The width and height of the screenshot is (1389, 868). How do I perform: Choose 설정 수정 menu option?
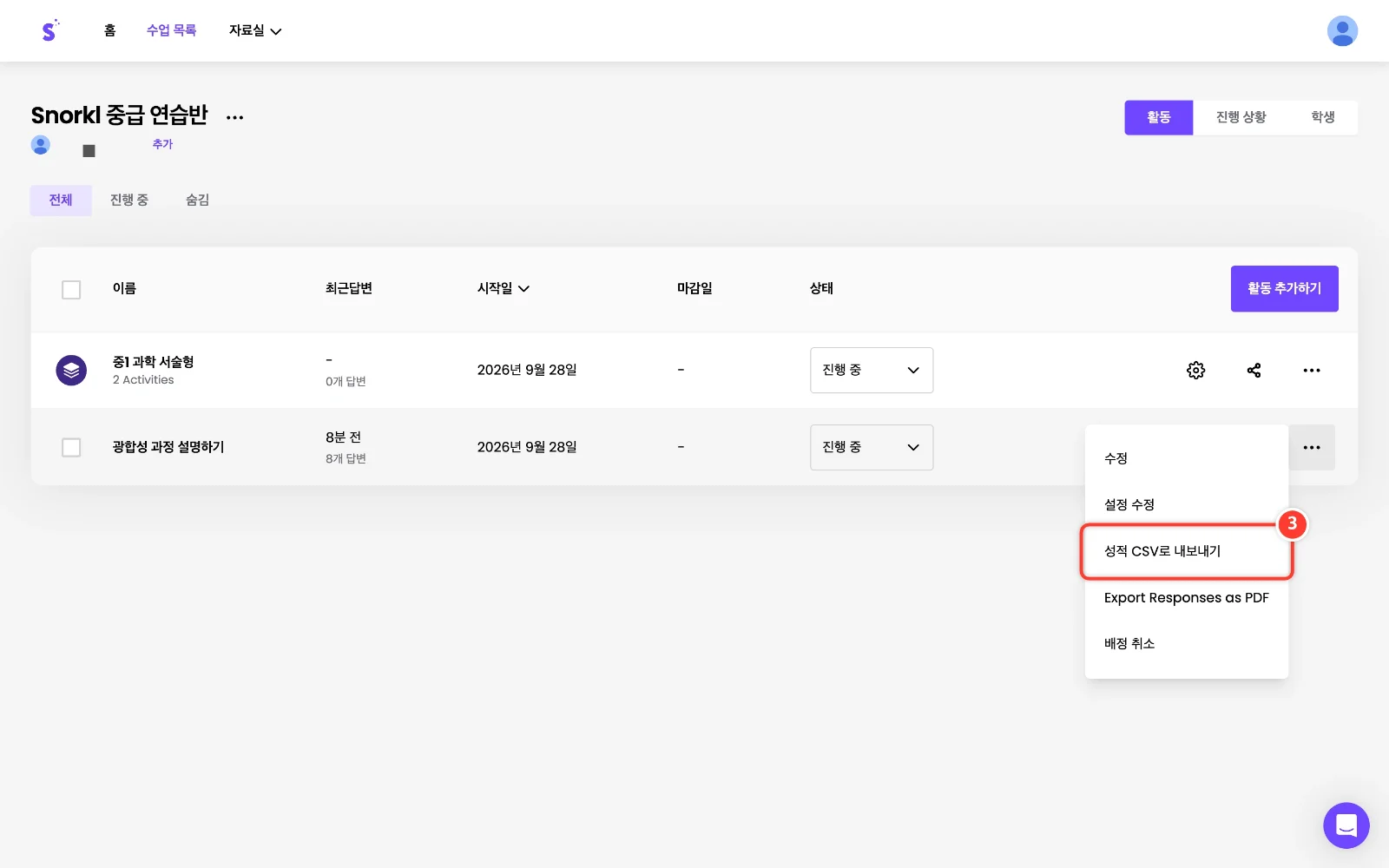point(1187,504)
